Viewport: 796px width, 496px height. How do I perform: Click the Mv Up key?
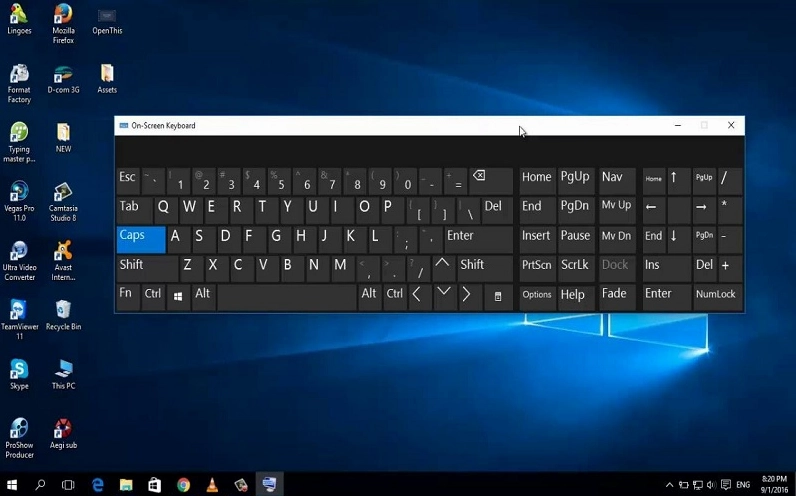coord(617,210)
